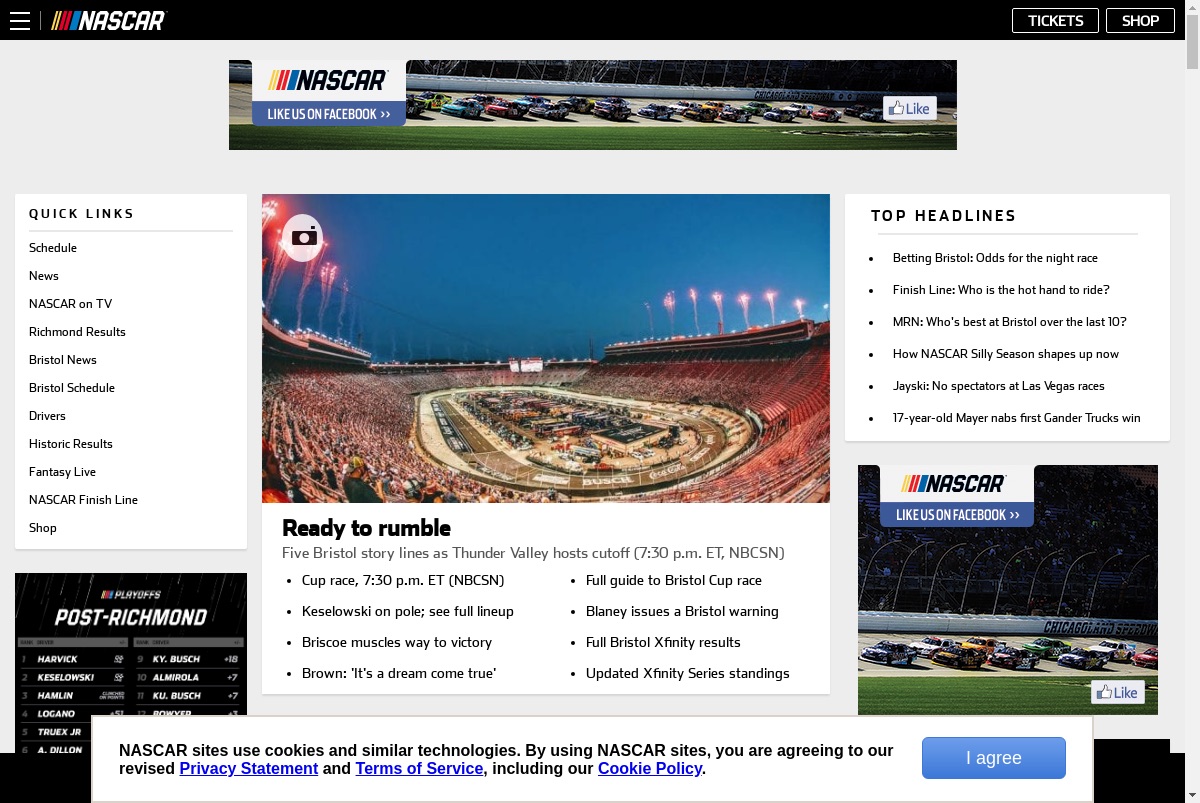Click the Bristol stadium hero image

pyautogui.click(x=546, y=348)
